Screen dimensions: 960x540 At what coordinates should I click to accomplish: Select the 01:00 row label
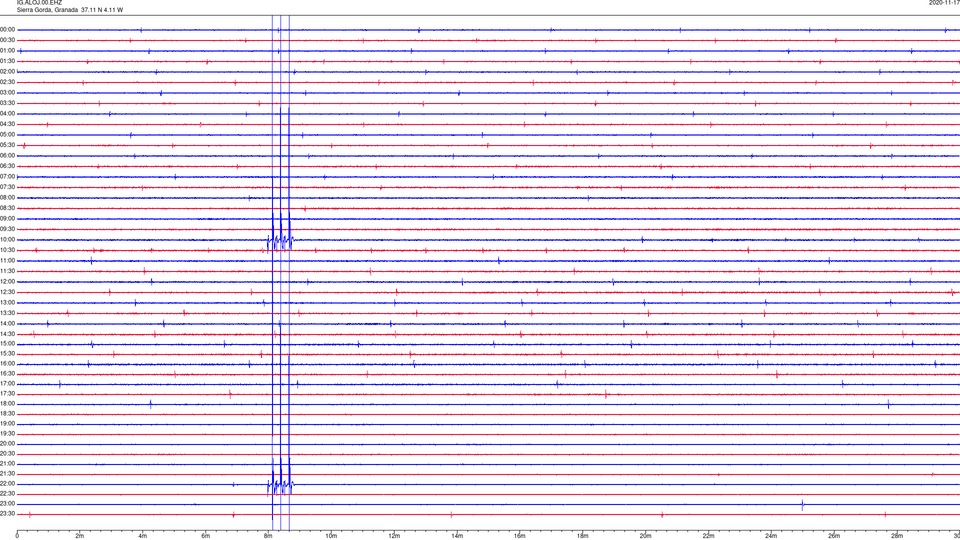click(x=7, y=51)
